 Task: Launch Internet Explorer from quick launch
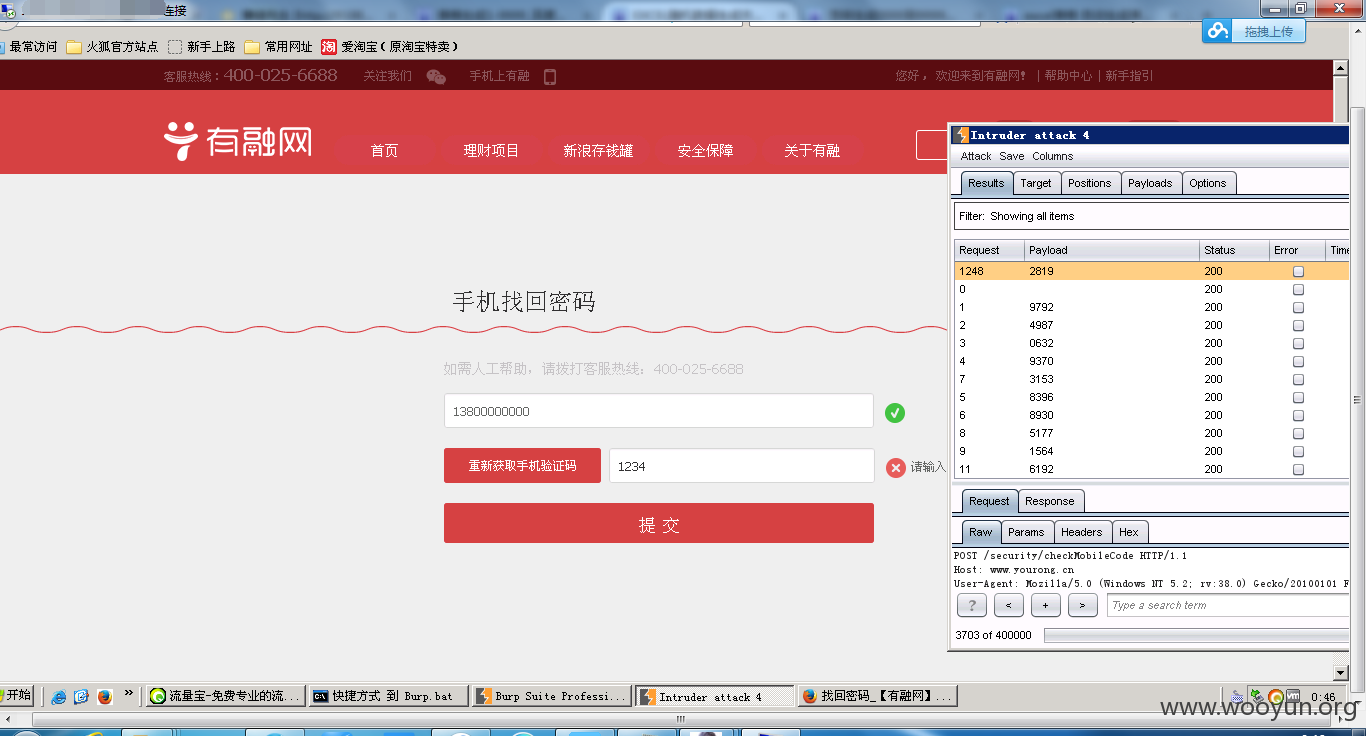point(59,696)
